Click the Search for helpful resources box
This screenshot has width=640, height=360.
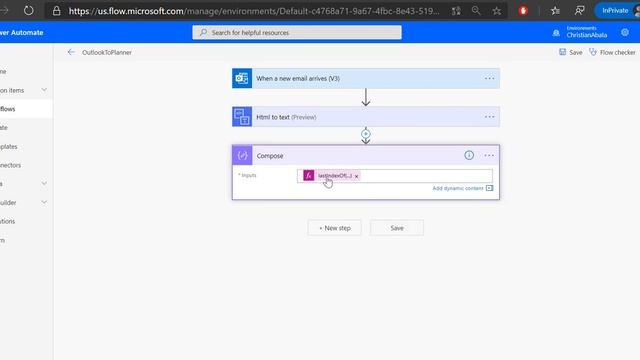point(297,32)
